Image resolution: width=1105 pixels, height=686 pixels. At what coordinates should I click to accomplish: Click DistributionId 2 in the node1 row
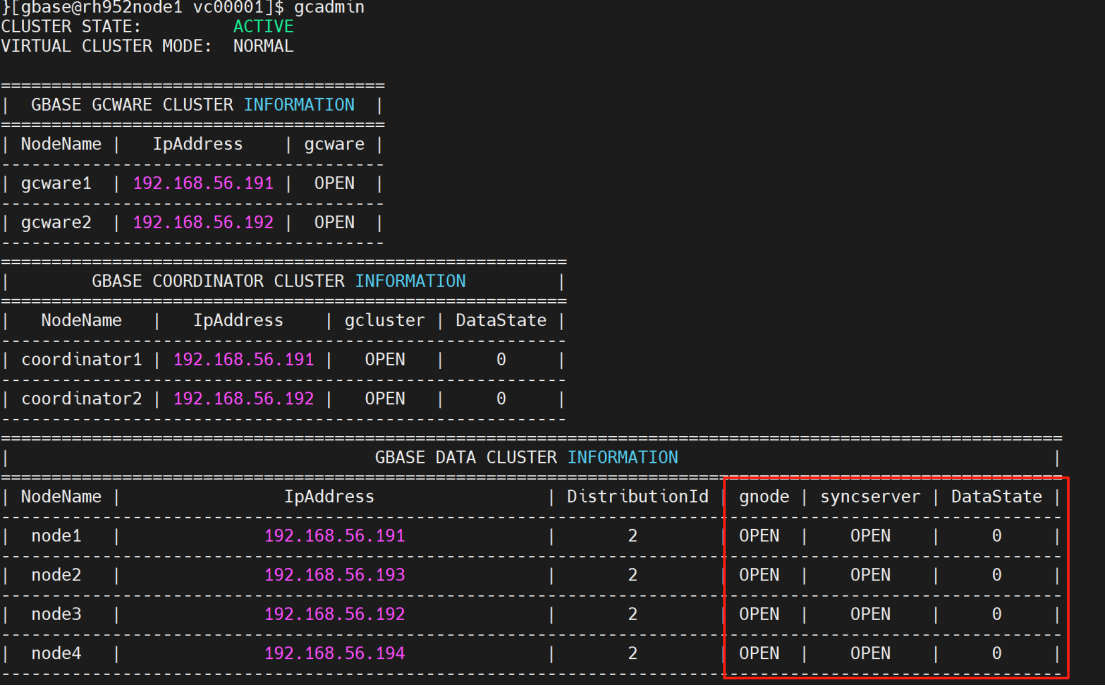point(633,536)
